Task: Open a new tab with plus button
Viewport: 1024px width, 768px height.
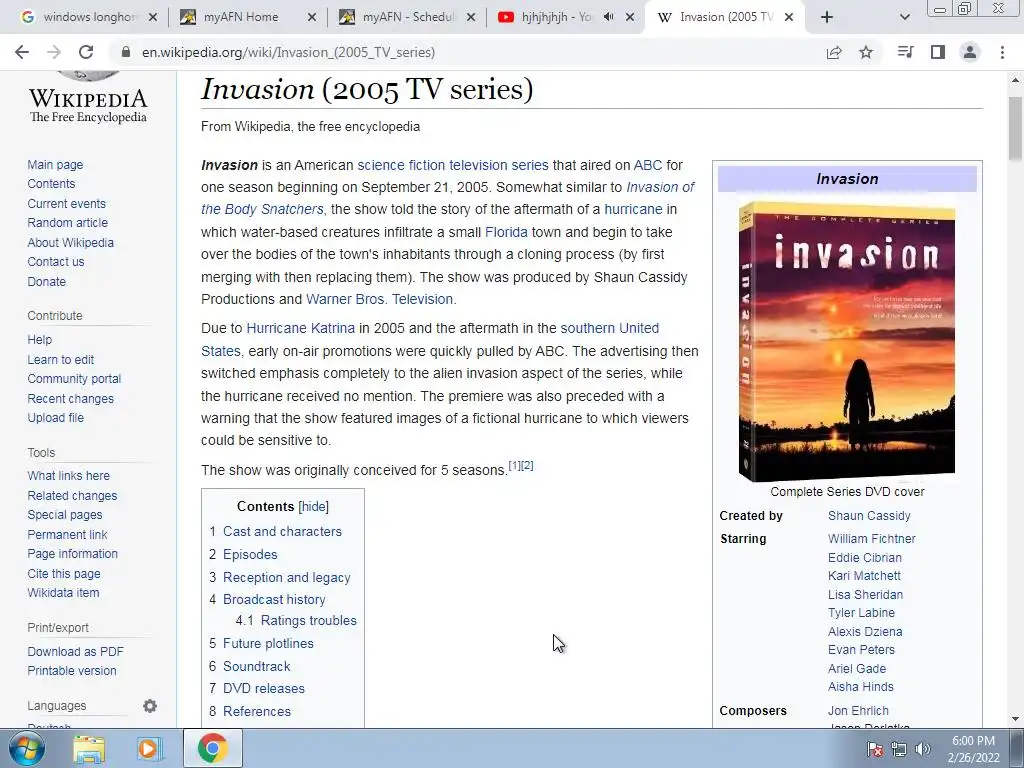Action: 827,17
